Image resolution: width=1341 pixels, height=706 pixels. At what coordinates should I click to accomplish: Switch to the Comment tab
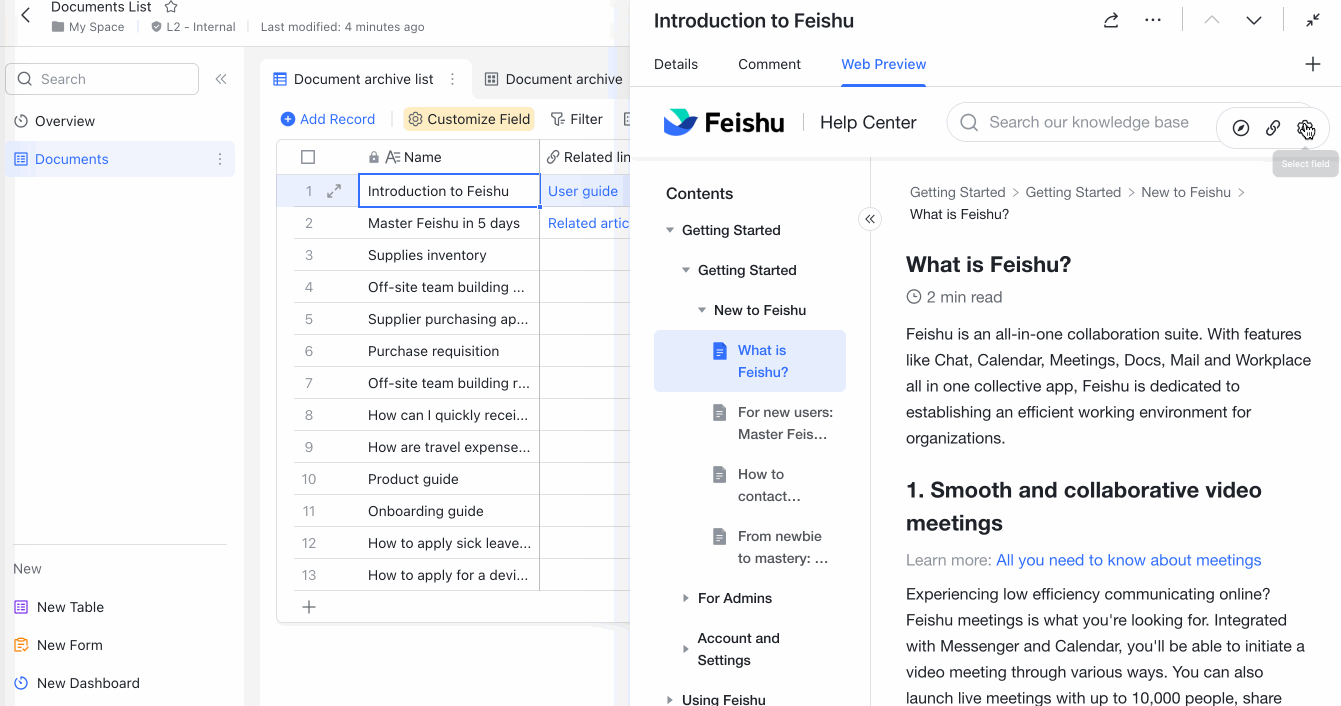(769, 64)
